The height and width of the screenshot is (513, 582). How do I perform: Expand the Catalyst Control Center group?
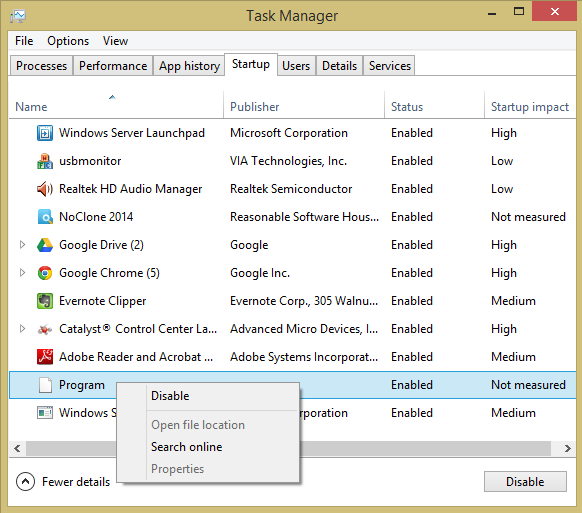[x=22, y=329]
